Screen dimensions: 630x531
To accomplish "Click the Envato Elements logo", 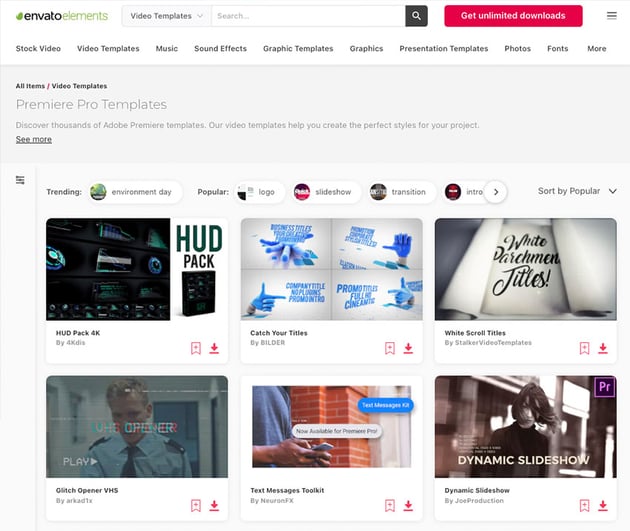I will pyautogui.click(x=62, y=16).
